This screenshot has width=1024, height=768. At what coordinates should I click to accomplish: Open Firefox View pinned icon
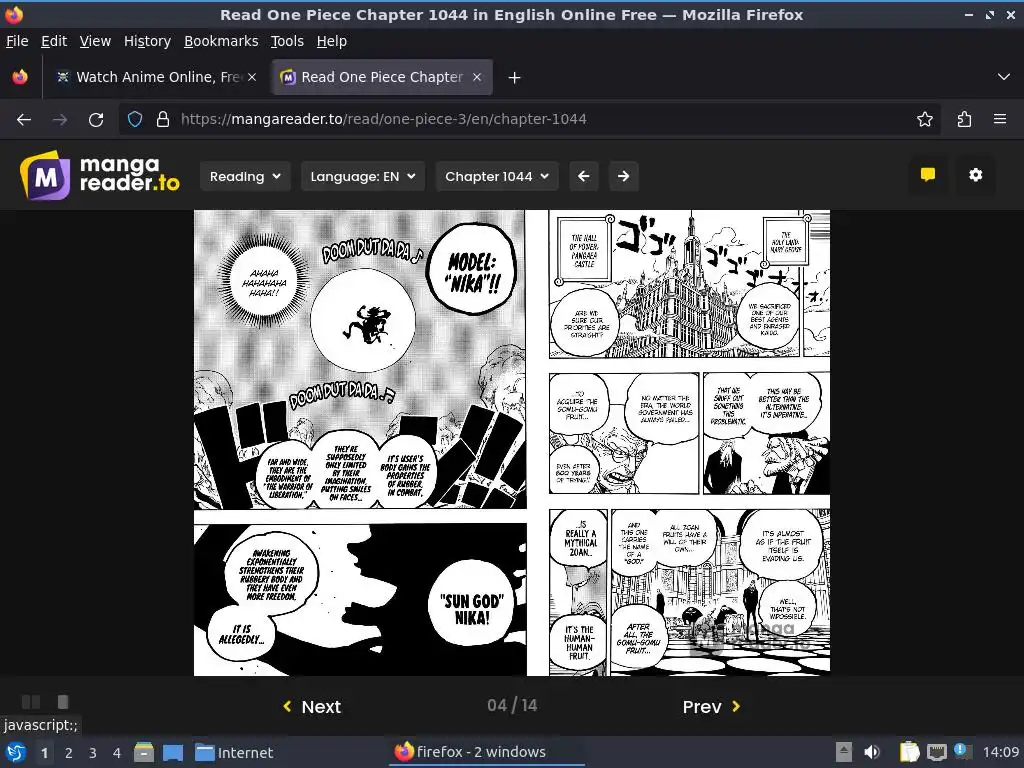[x=20, y=77]
